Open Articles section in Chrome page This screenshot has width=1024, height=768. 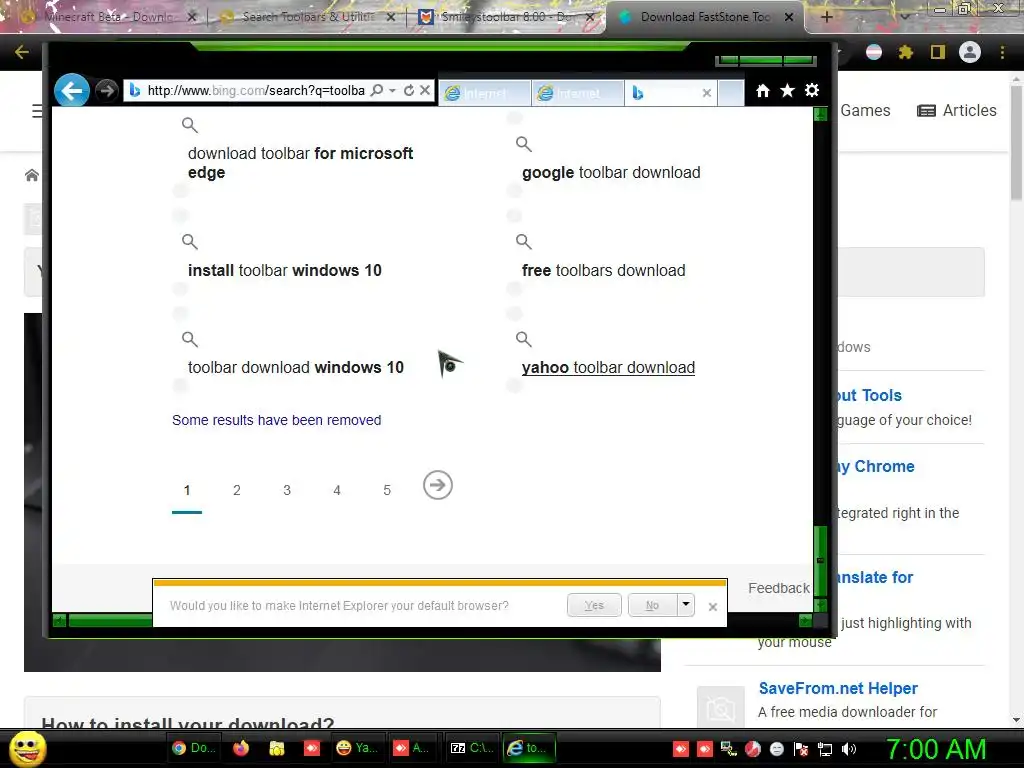point(957,110)
